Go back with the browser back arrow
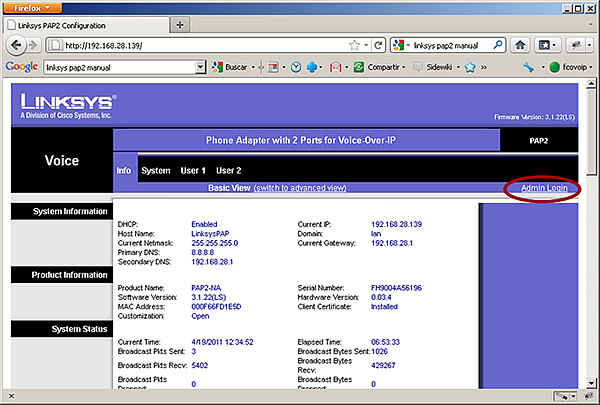Viewport: 600px width, 405px height. 16,45
